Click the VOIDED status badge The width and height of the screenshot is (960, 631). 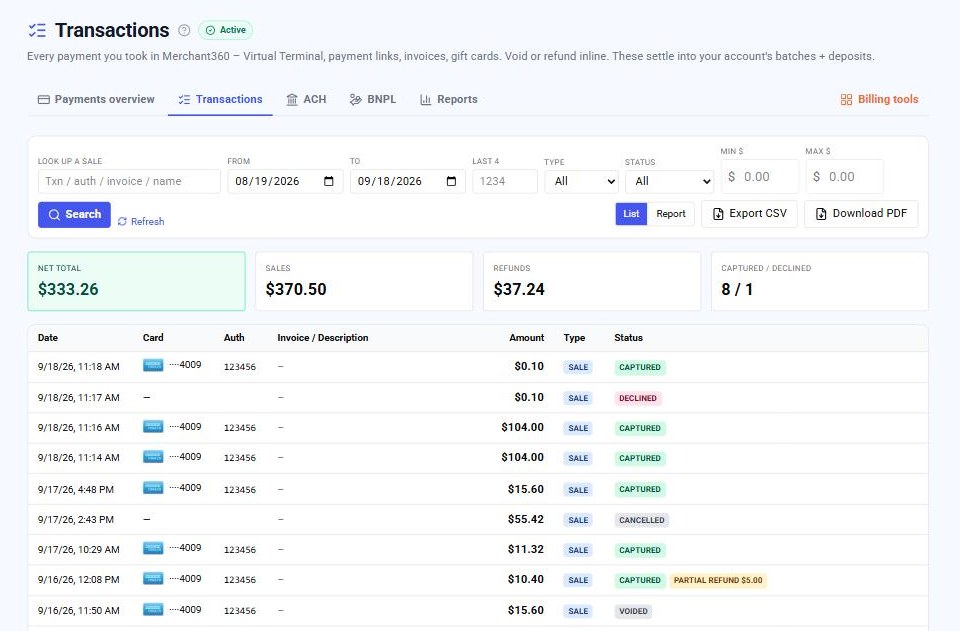pos(633,611)
